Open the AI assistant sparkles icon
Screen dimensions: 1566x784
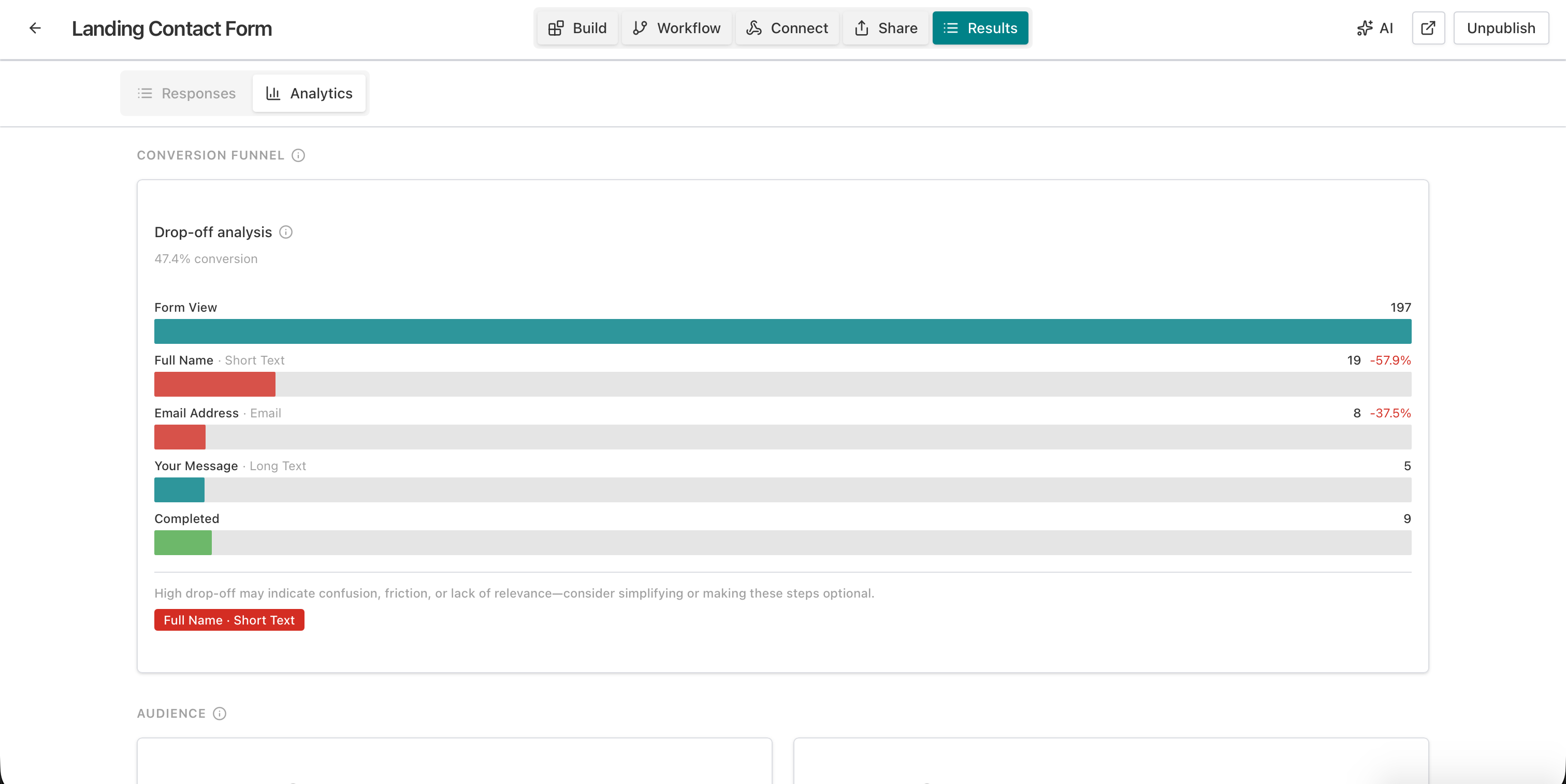1365,28
